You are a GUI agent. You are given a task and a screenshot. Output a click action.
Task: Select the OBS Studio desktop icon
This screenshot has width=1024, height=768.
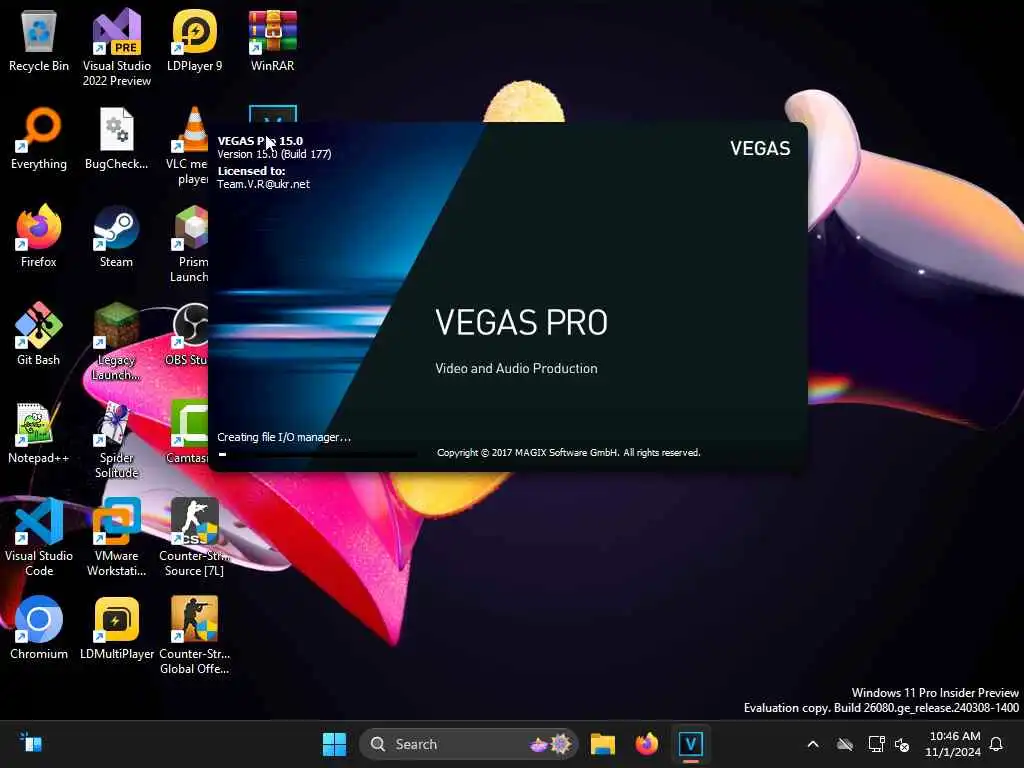188,334
